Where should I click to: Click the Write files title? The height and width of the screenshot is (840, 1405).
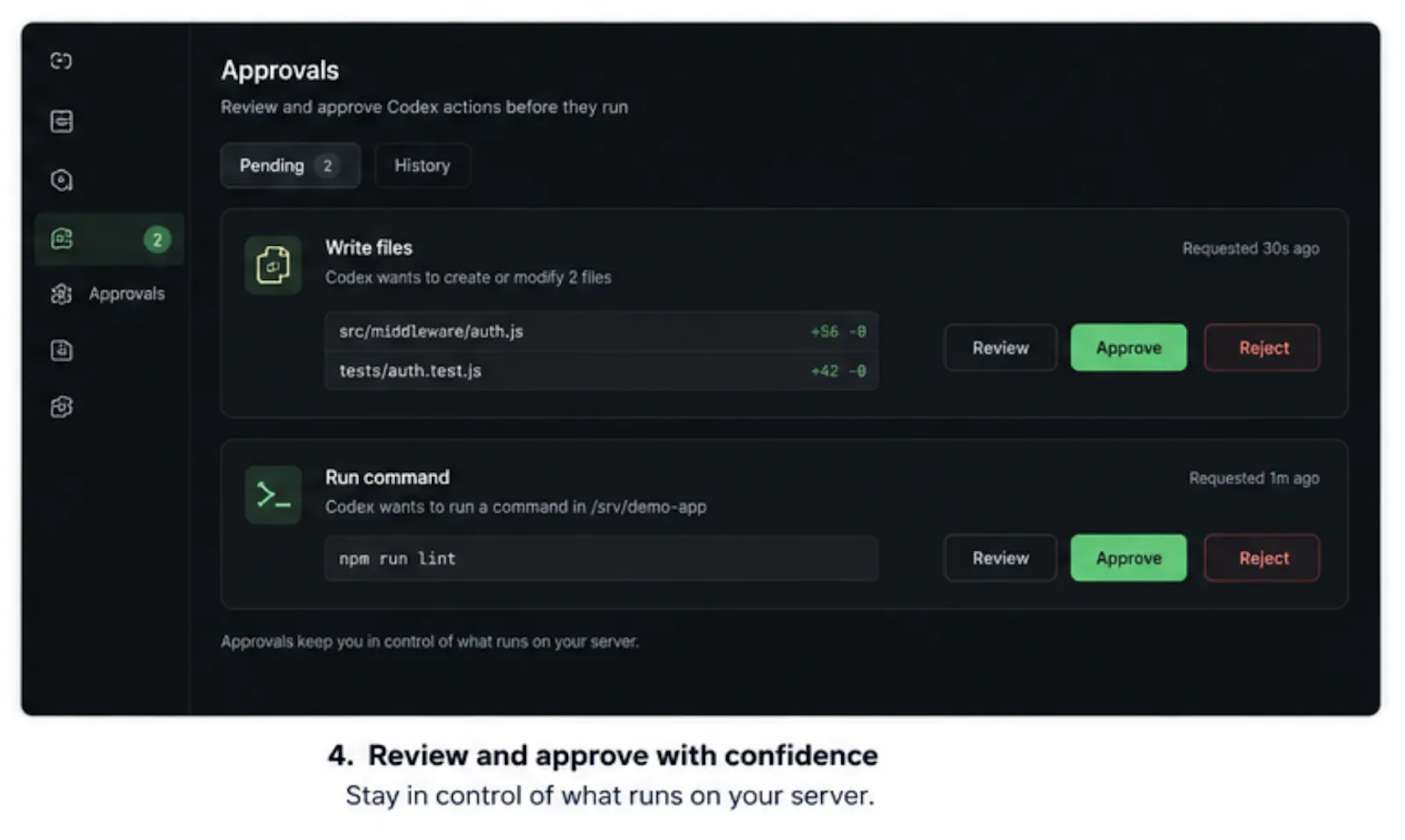pos(369,248)
